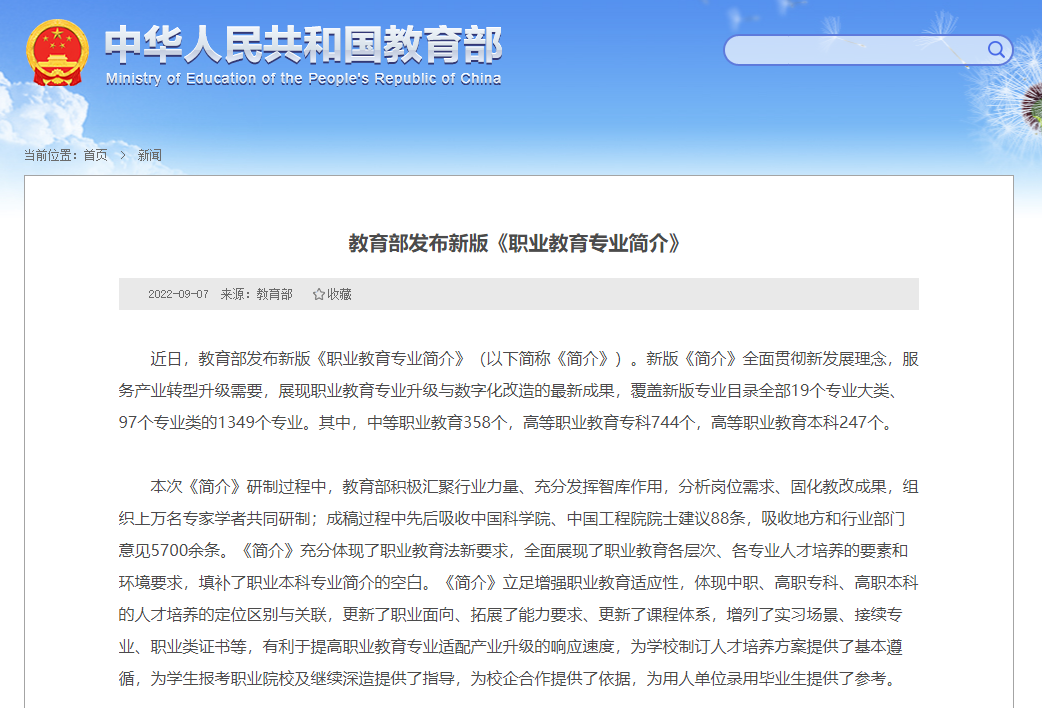Open the 首页 breadcrumb link

95,155
